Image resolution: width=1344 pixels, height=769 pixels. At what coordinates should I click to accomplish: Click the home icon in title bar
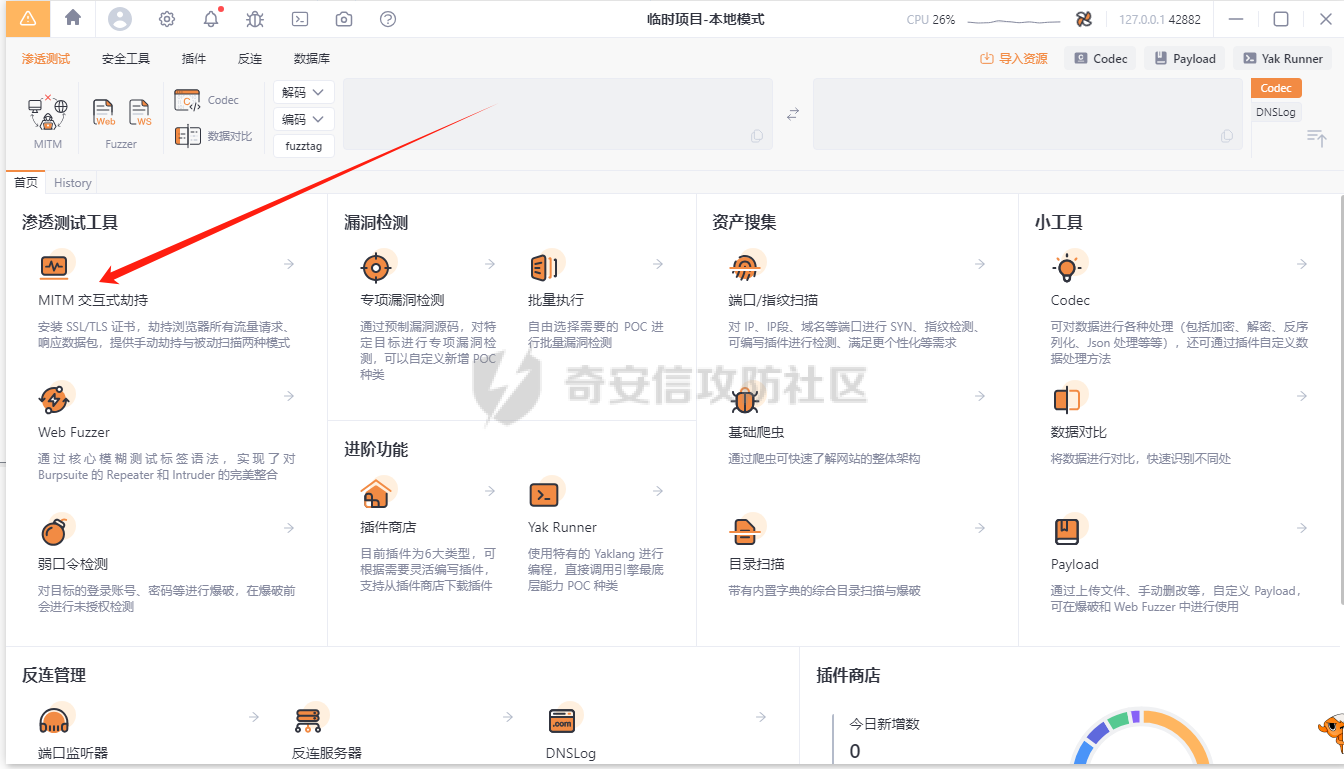73,18
